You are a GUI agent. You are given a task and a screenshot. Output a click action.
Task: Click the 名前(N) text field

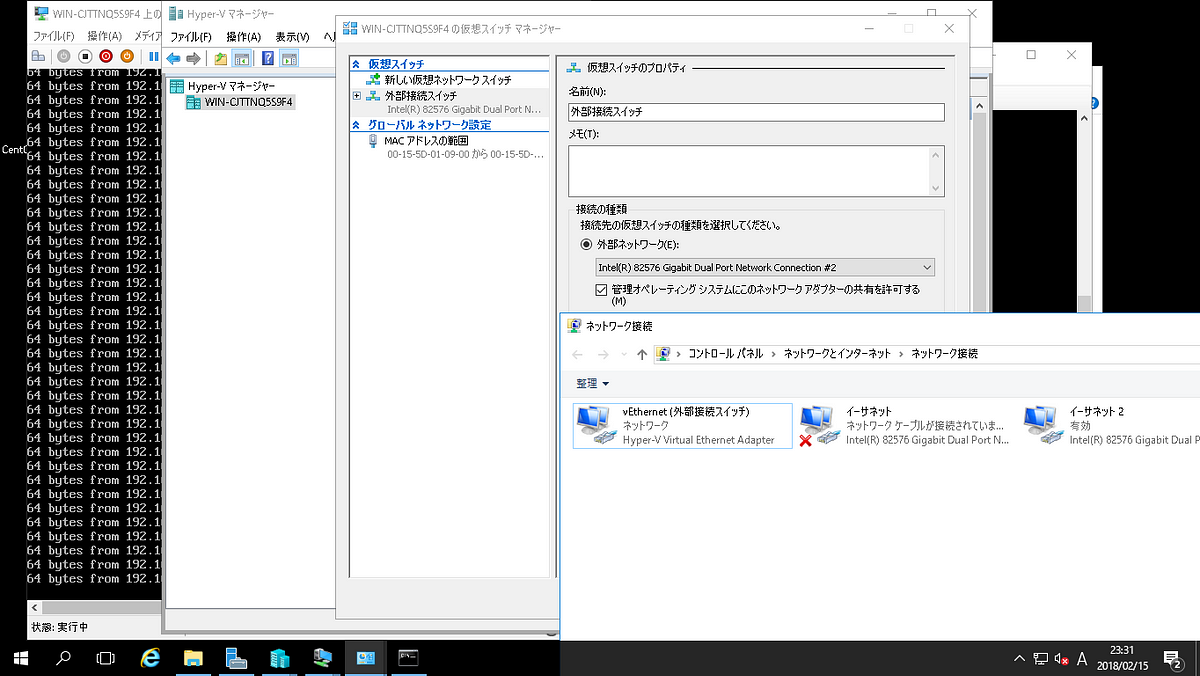[x=756, y=112]
